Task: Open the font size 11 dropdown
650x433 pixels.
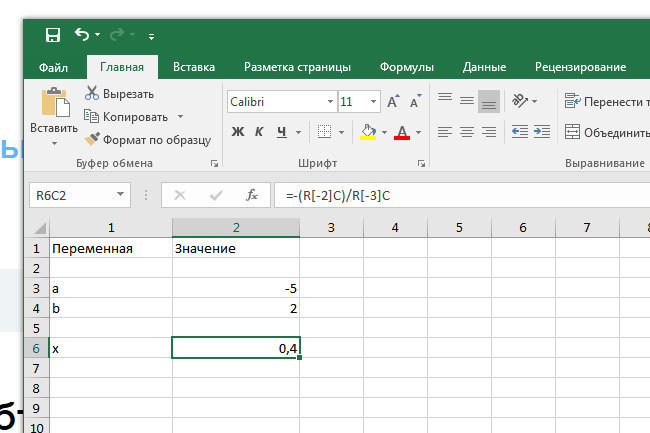Action: pyautogui.click(x=374, y=102)
